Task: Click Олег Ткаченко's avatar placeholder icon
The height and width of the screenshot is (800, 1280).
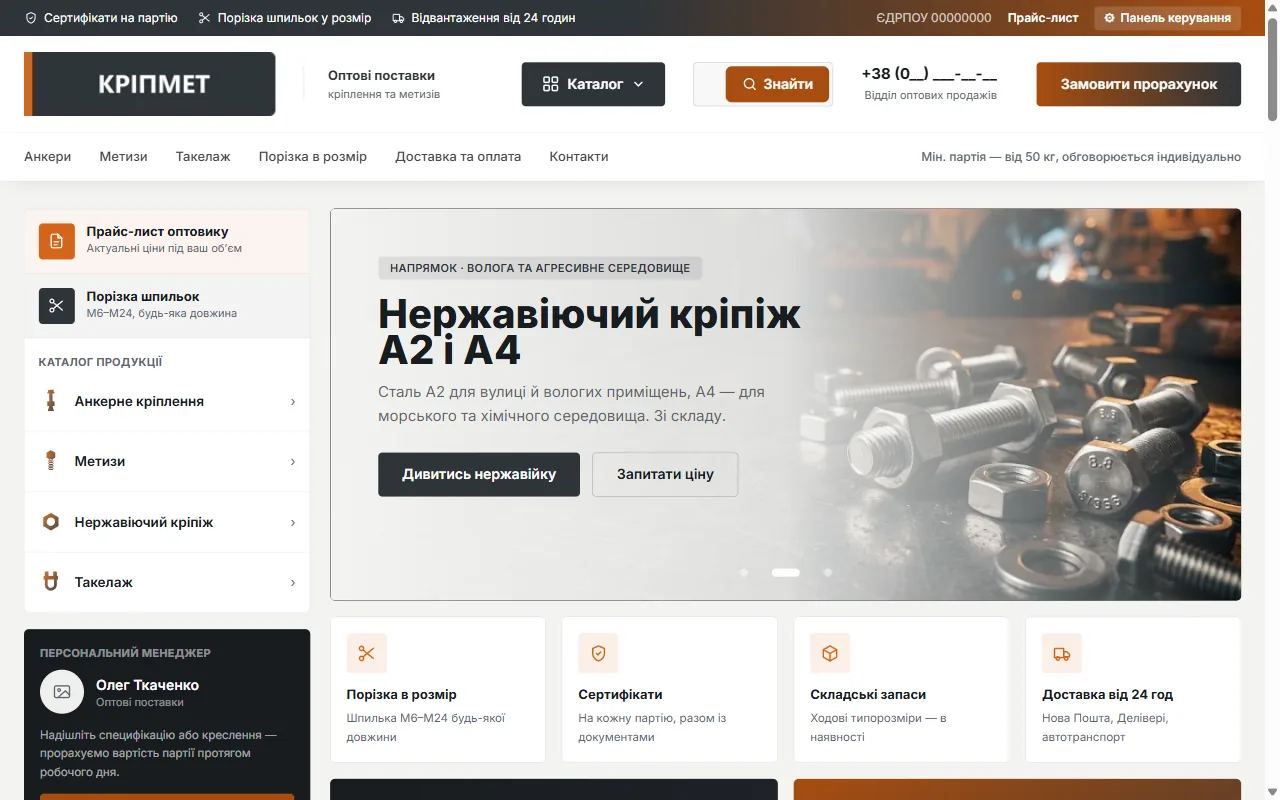Action: pyautogui.click(x=62, y=692)
